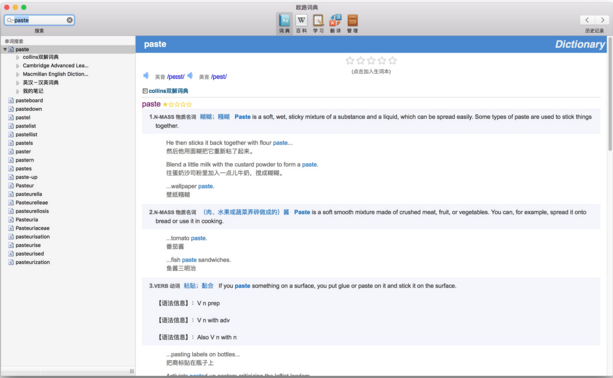The height and width of the screenshot is (378, 613).
Task: Select pastel in word list
Action: (x=23, y=118)
